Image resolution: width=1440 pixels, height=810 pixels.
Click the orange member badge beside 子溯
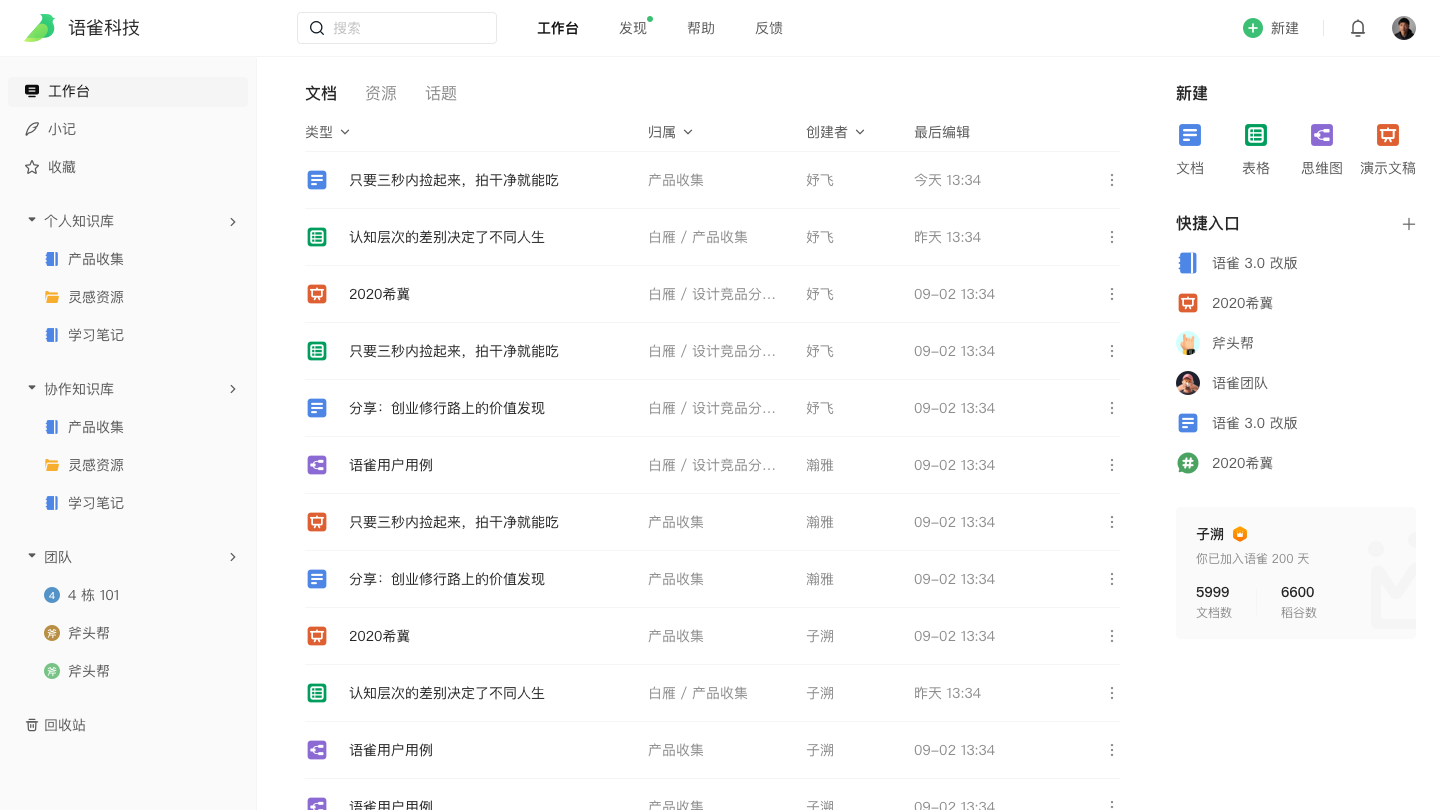tap(1240, 534)
